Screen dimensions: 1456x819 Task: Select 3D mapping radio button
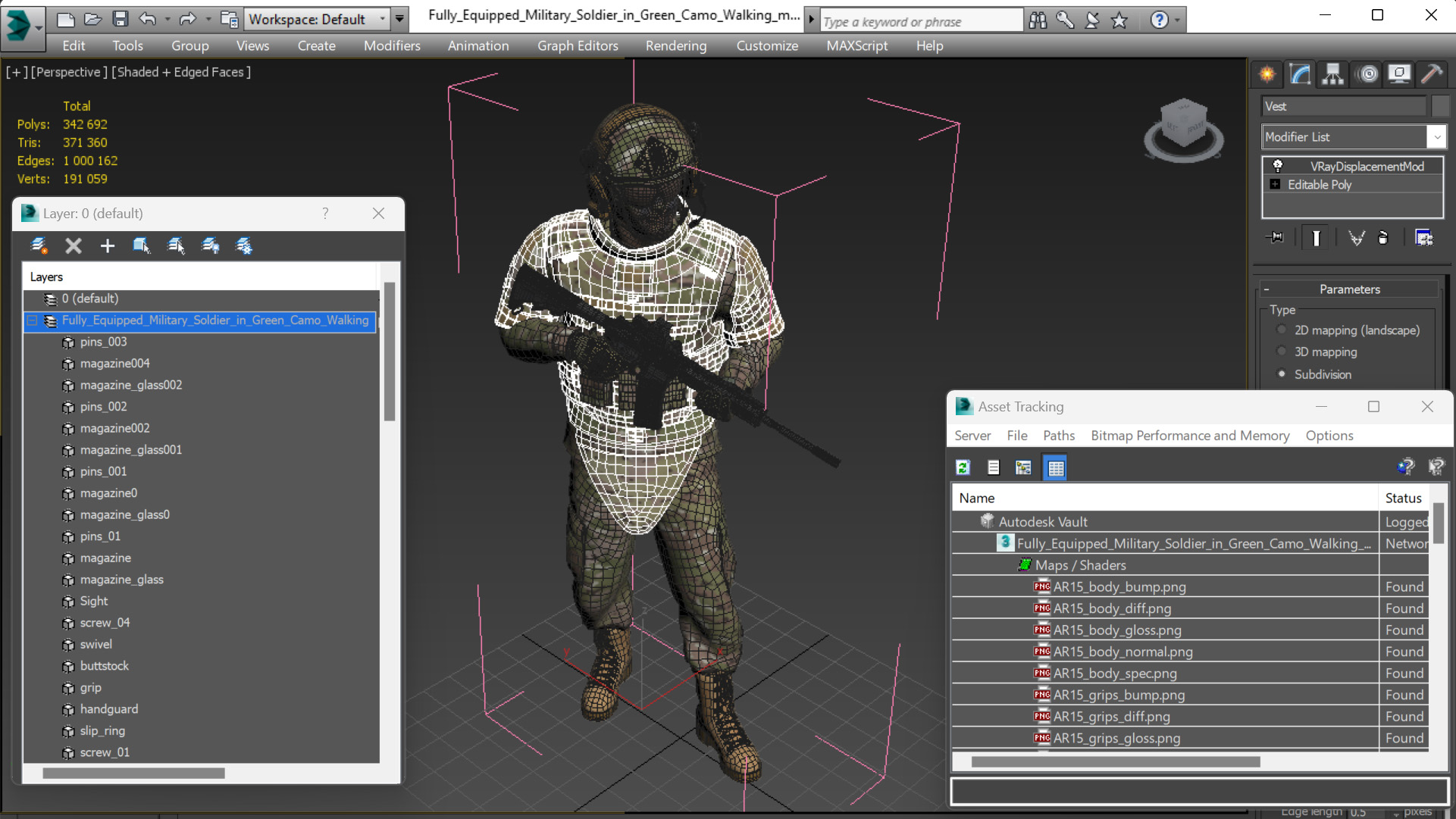coord(1282,352)
